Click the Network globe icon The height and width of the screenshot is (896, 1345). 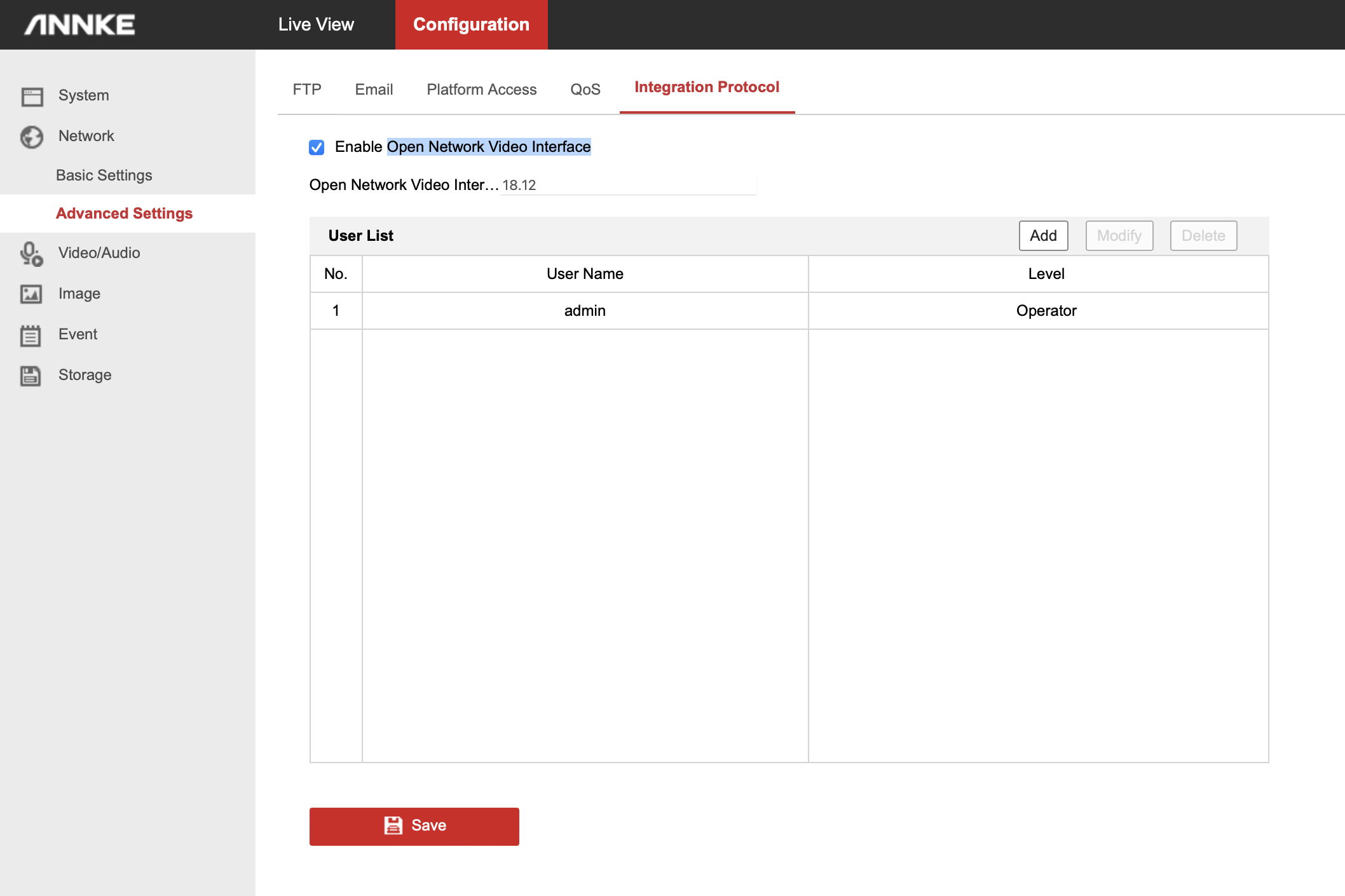coord(32,137)
